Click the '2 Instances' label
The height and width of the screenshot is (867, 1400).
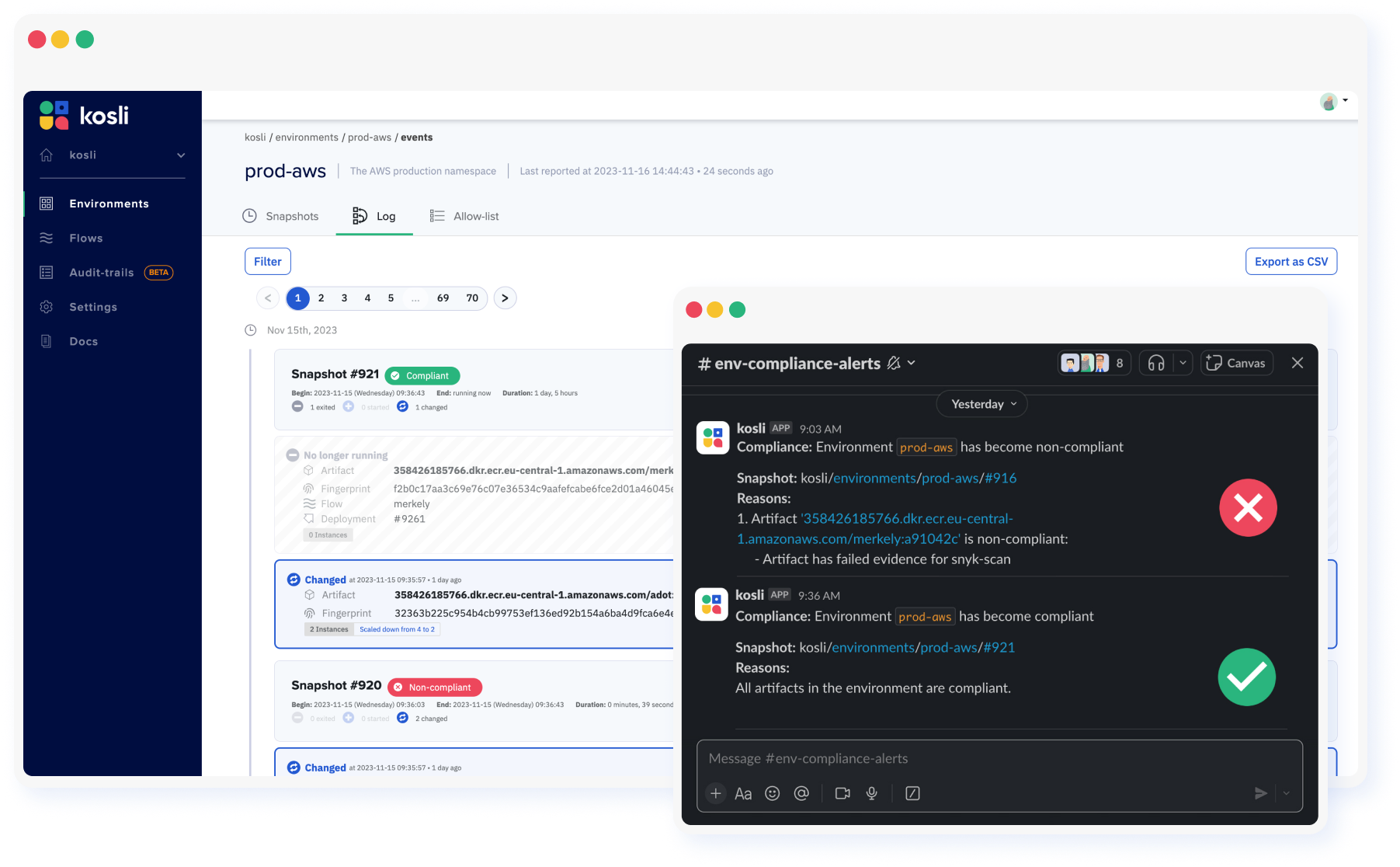[x=329, y=630]
